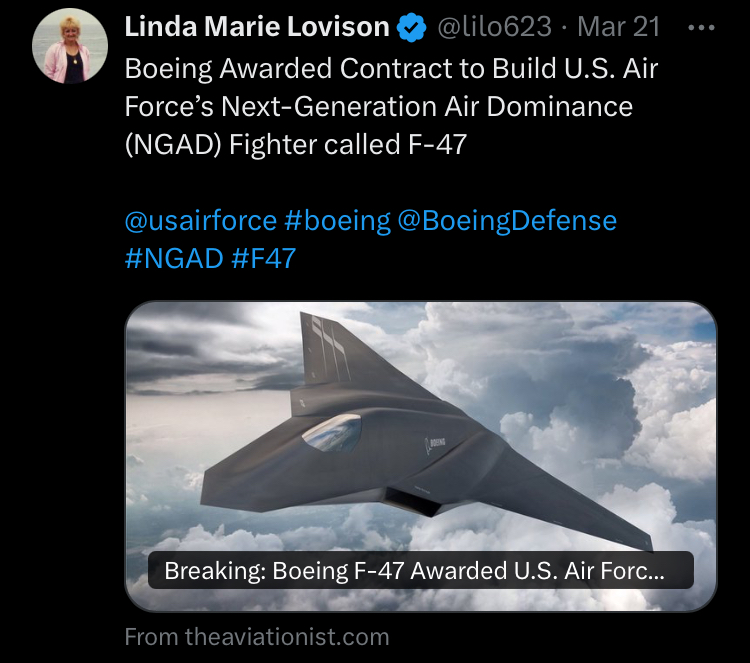Click the 'Boeing Awarded Contract' tweet text line
Image resolution: width=750 pixels, height=663 pixels.
(391, 69)
